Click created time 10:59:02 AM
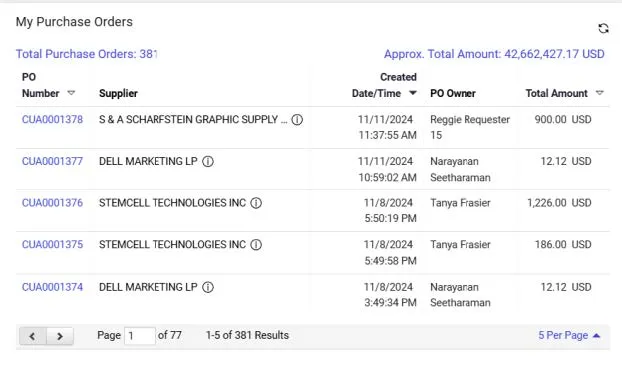 [x=388, y=178]
